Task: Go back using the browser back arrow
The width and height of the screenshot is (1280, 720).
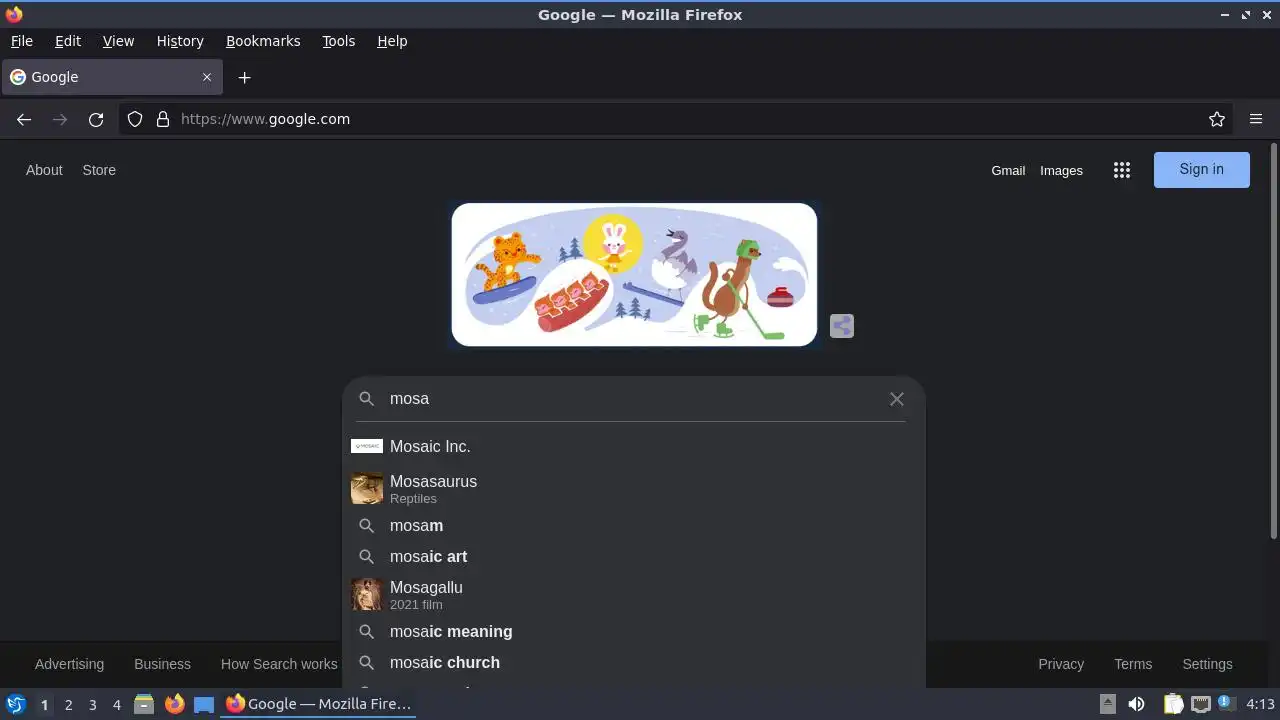Action: pyautogui.click(x=24, y=119)
